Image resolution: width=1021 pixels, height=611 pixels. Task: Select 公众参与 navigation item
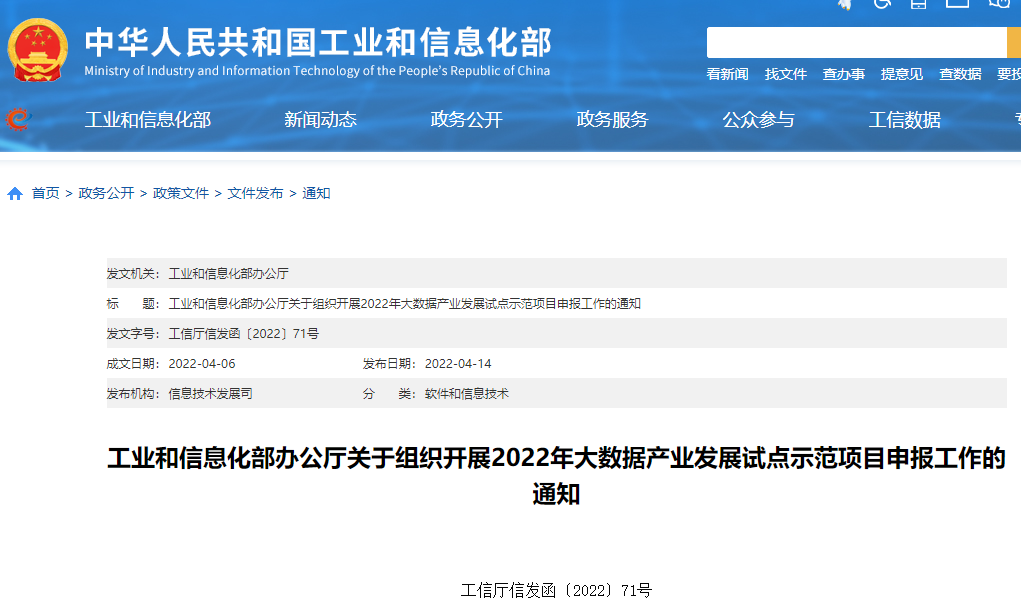coord(759,120)
